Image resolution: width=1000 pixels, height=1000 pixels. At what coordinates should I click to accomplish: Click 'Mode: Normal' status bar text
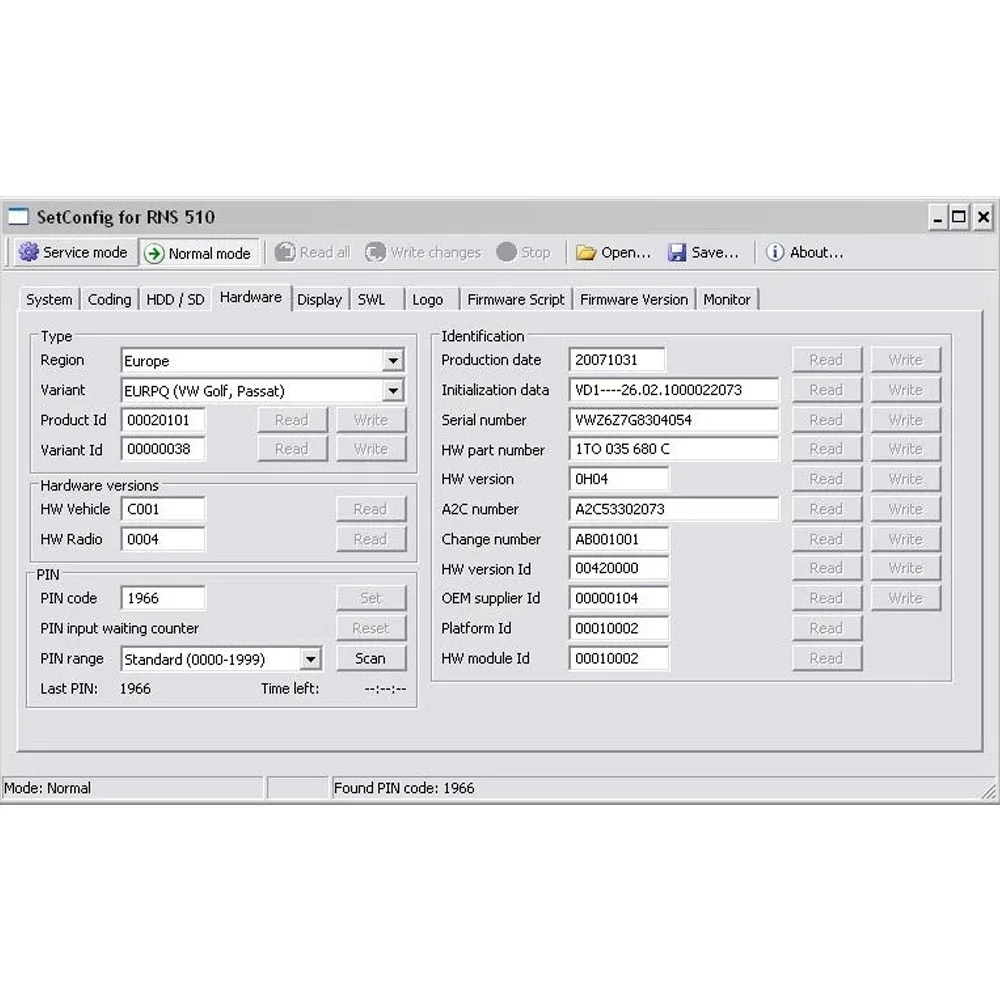47,788
